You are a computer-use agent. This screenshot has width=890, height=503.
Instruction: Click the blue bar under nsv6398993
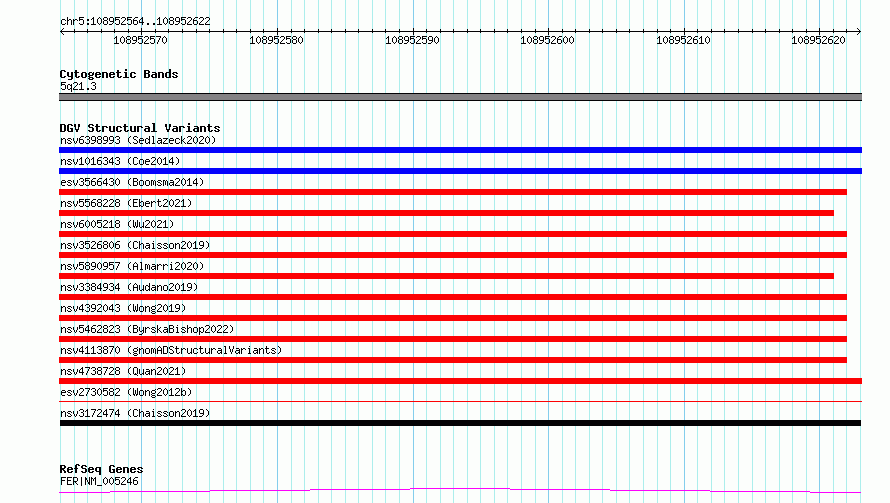(460, 150)
